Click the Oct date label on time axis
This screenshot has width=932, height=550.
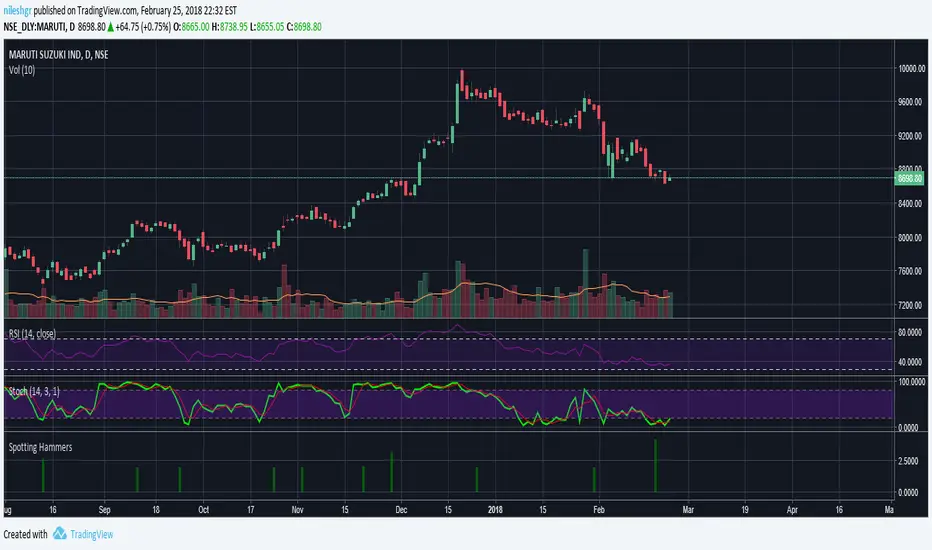click(x=203, y=510)
